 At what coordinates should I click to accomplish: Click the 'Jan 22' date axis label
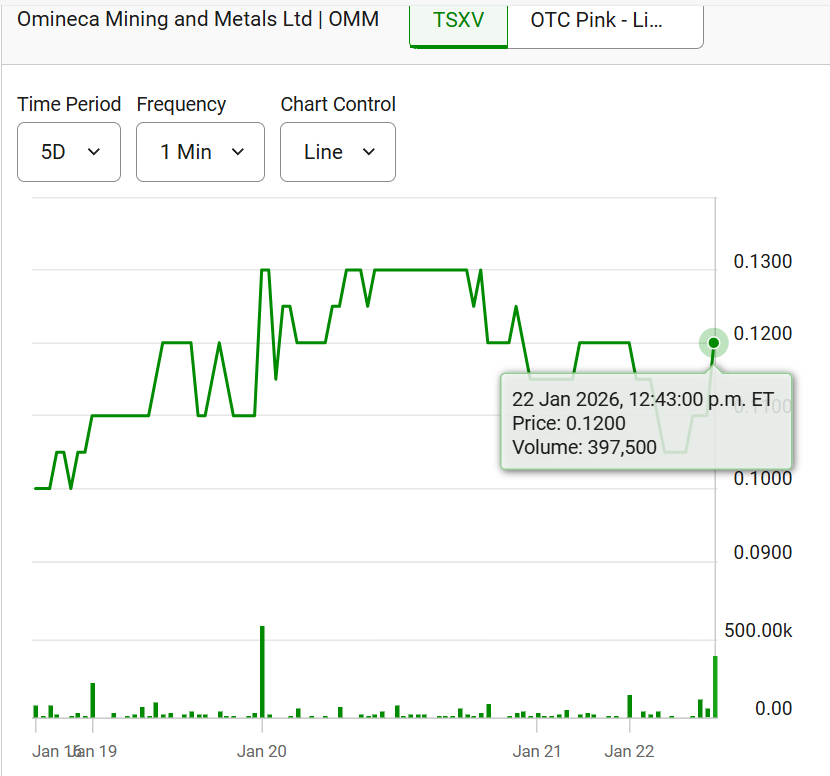(629, 751)
